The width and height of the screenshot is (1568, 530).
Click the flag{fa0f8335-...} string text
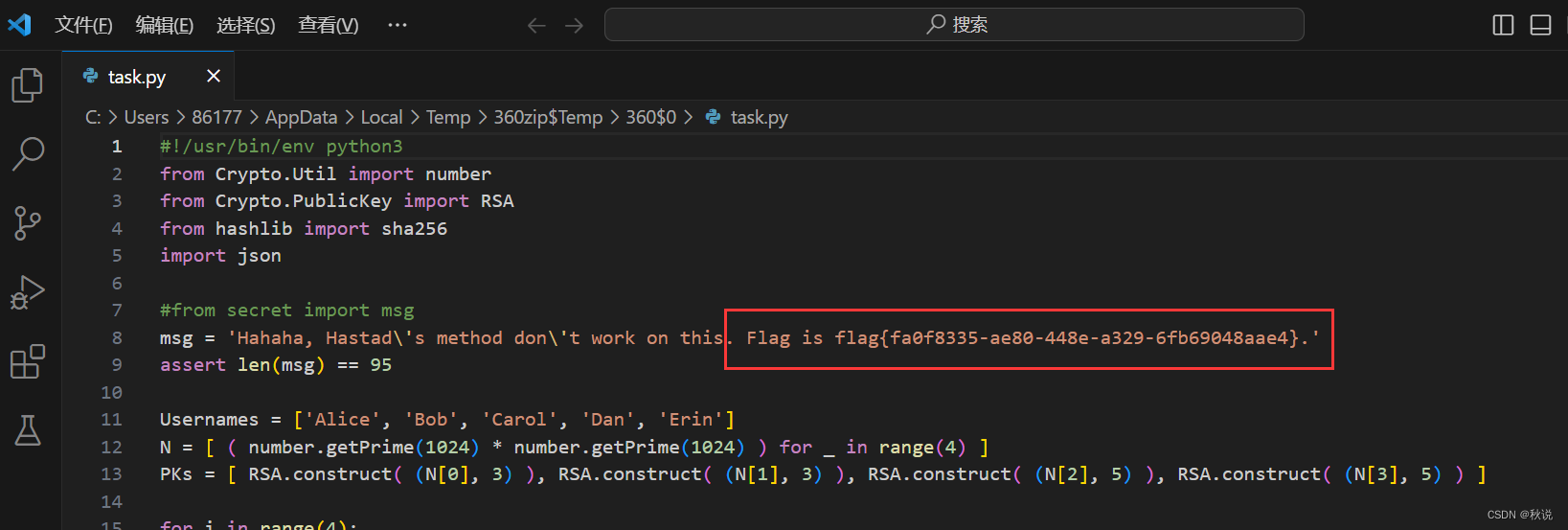tap(1066, 338)
